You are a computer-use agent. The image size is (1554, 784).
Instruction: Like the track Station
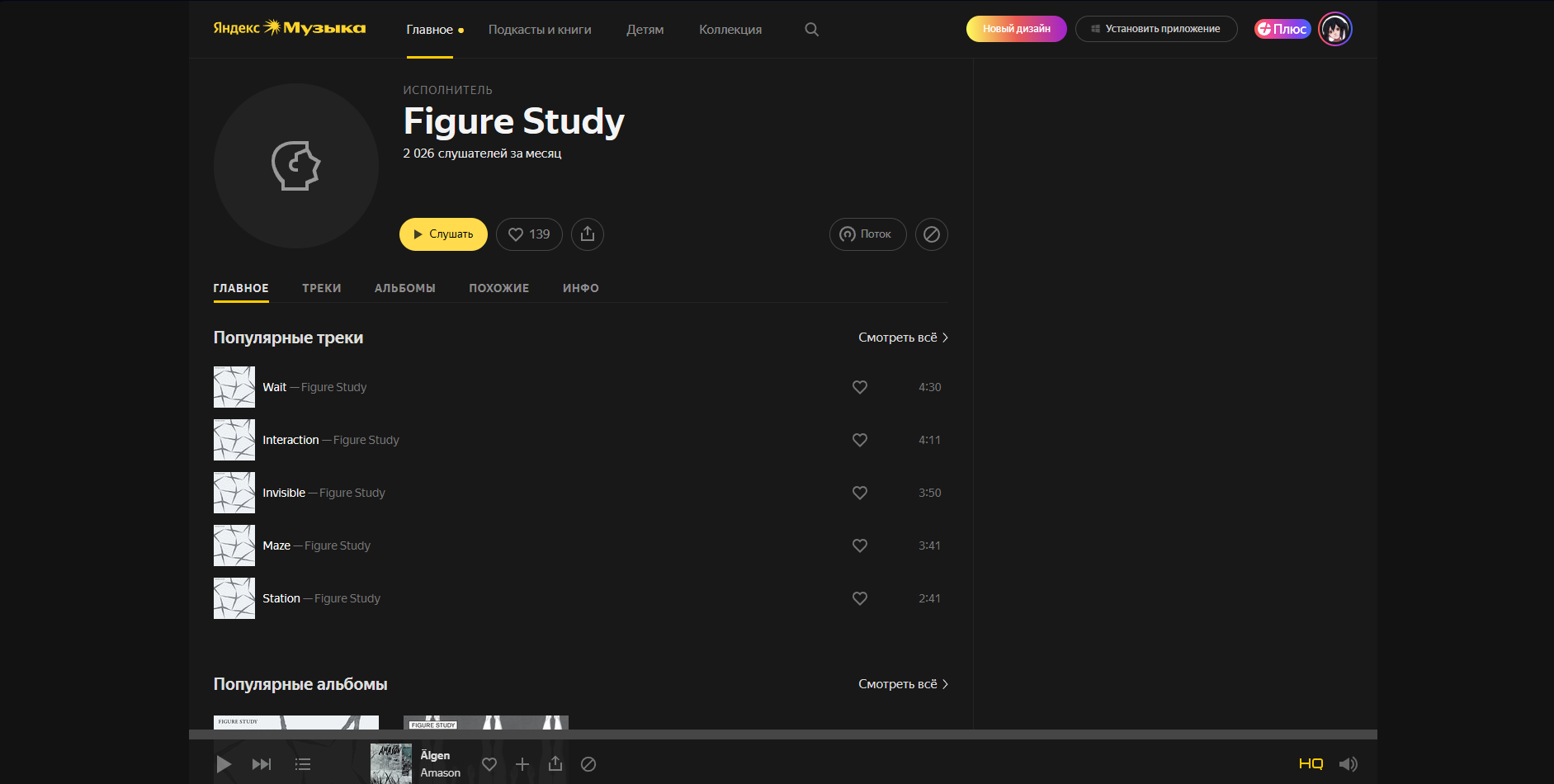860,598
